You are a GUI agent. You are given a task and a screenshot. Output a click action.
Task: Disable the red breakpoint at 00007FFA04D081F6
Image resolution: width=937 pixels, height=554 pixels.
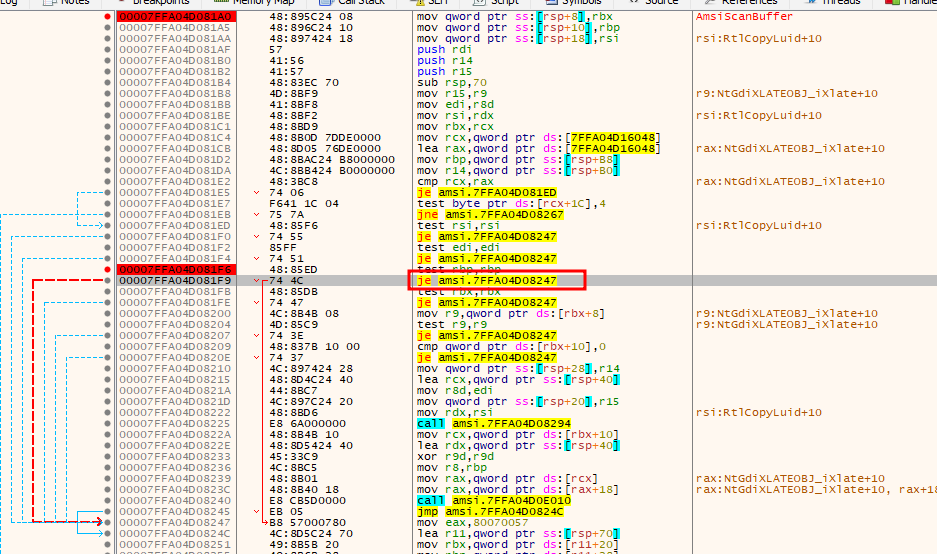point(108,269)
